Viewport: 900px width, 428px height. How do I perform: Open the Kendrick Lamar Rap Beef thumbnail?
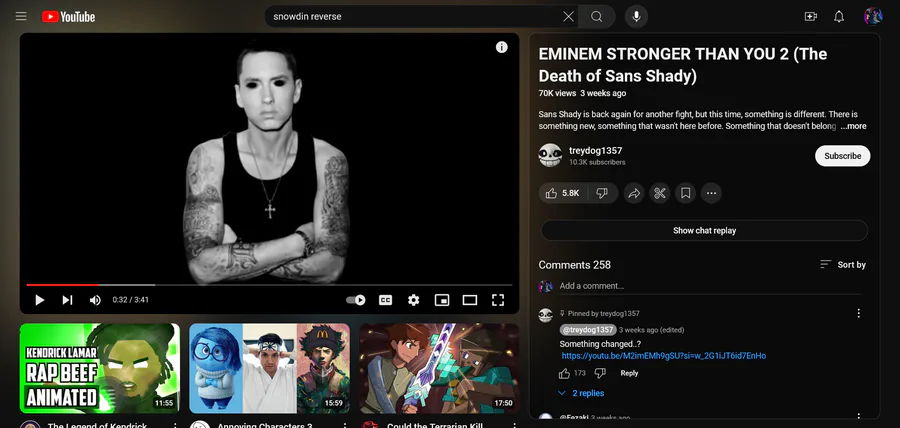tap(100, 368)
